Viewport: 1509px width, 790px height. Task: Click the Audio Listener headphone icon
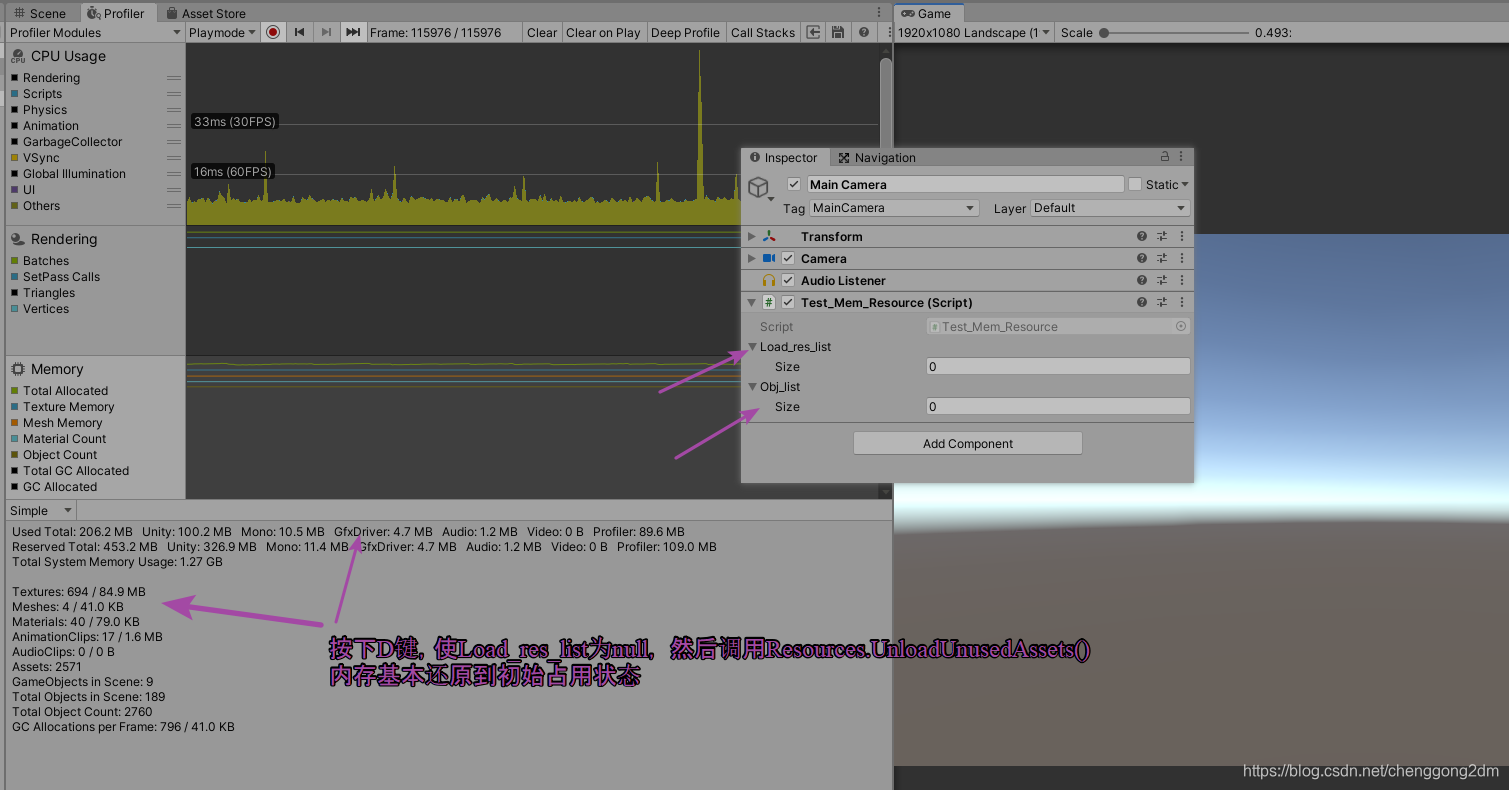coord(772,280)
